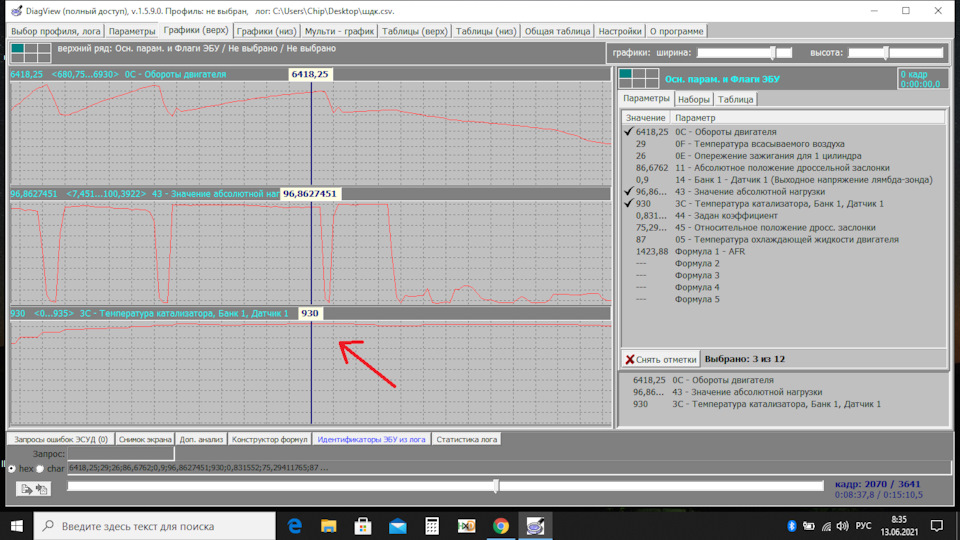Image resolution: width=960 pixels, height=540 pixels.
Task: Select the hex radio button
Action: click(x=12, y=468)
